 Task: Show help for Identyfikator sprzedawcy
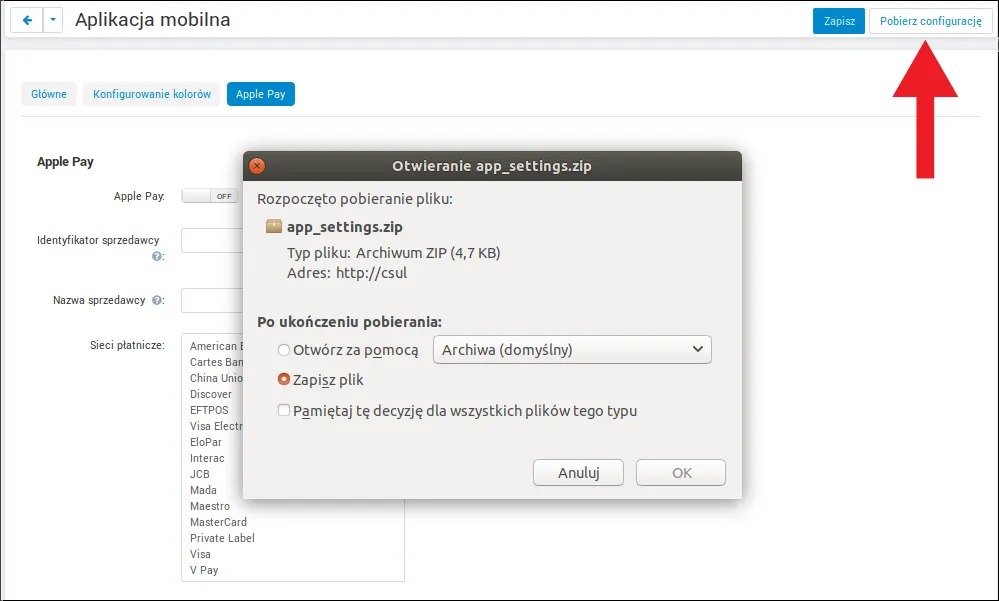157,256
